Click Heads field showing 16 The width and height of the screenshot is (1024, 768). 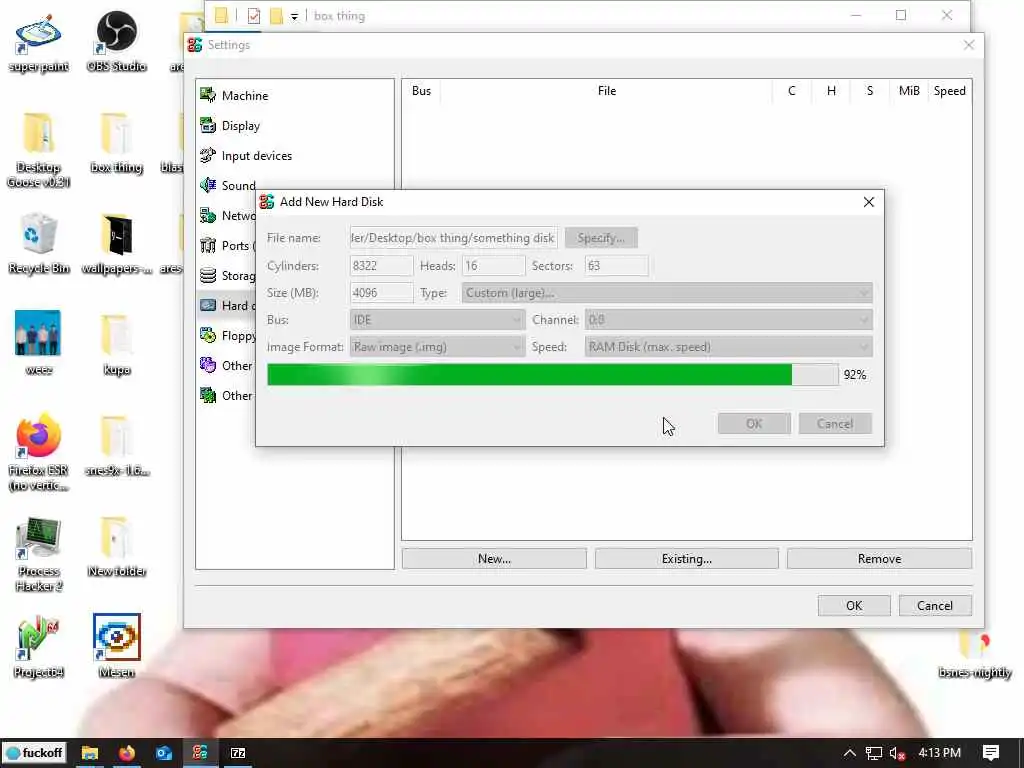tap(493, 266)
